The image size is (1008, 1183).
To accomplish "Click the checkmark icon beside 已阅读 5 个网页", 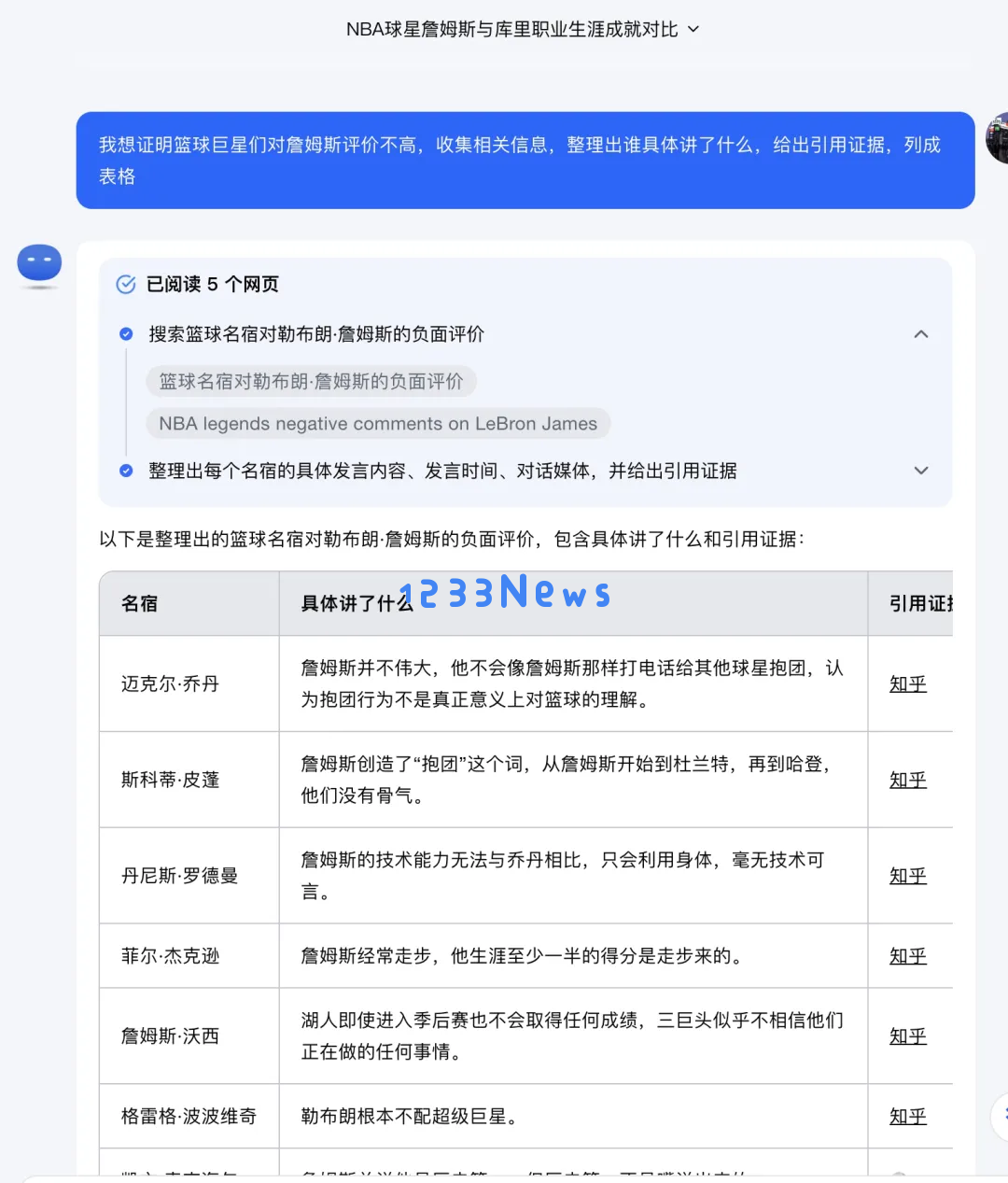I will click(x=126, y=285).
